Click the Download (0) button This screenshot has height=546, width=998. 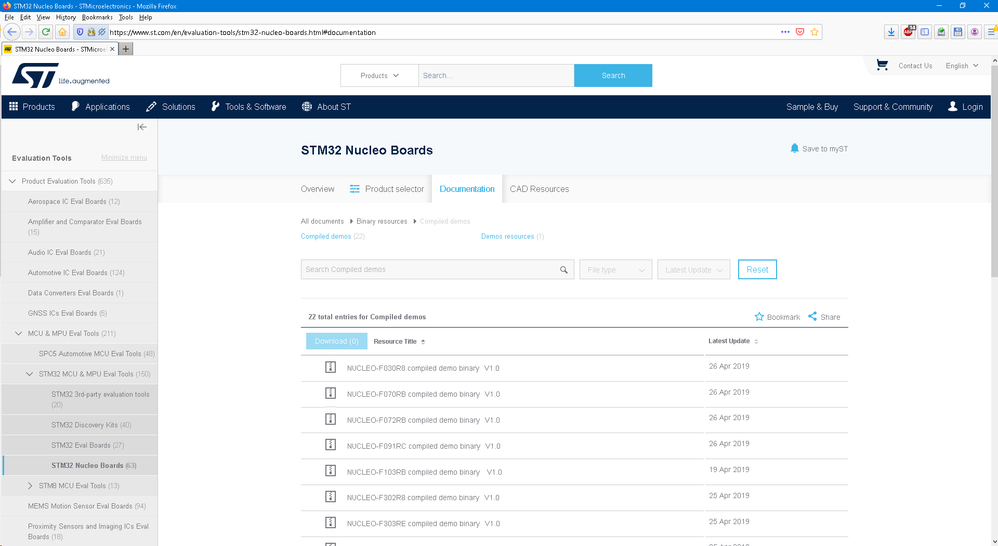pos(337,341)
